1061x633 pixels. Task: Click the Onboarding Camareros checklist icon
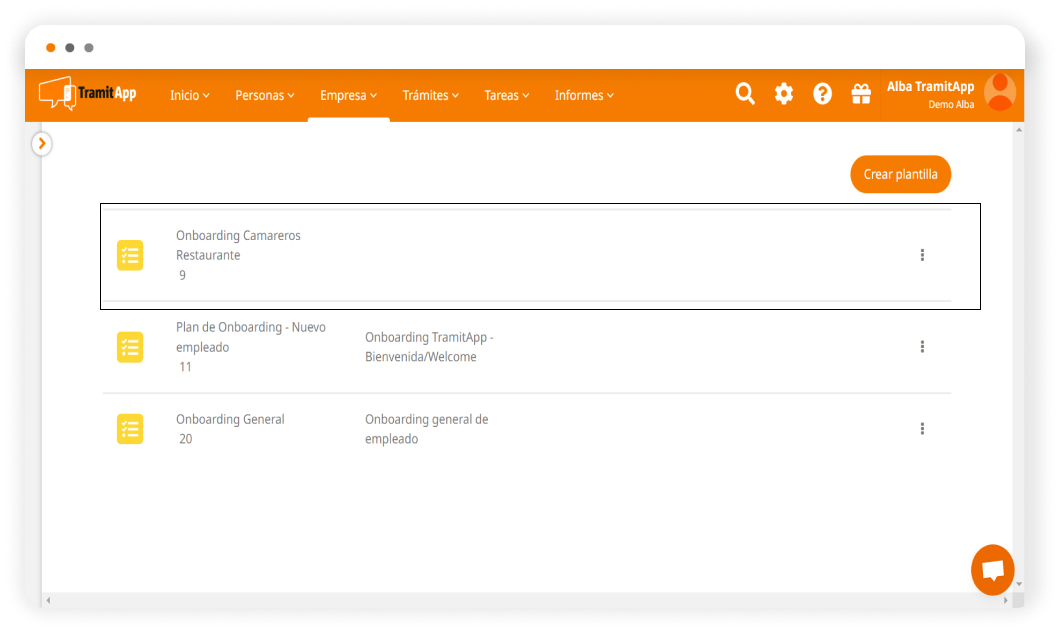[x=130, y=255]
